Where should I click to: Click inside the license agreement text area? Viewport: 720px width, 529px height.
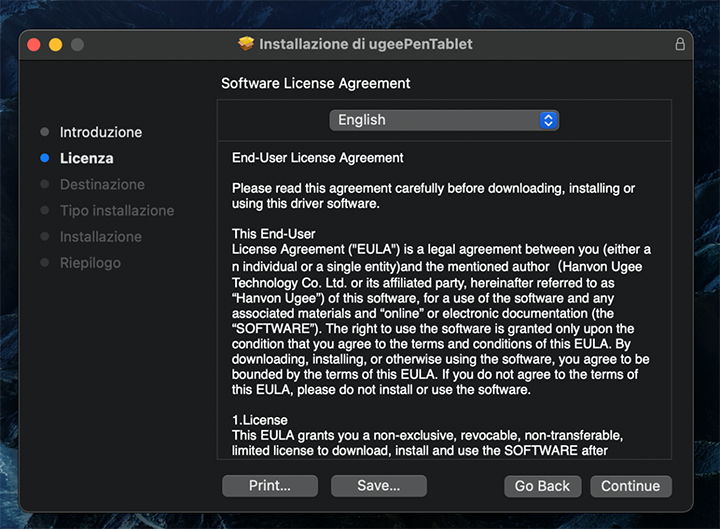pyautogui.click(x=442, y=300)
